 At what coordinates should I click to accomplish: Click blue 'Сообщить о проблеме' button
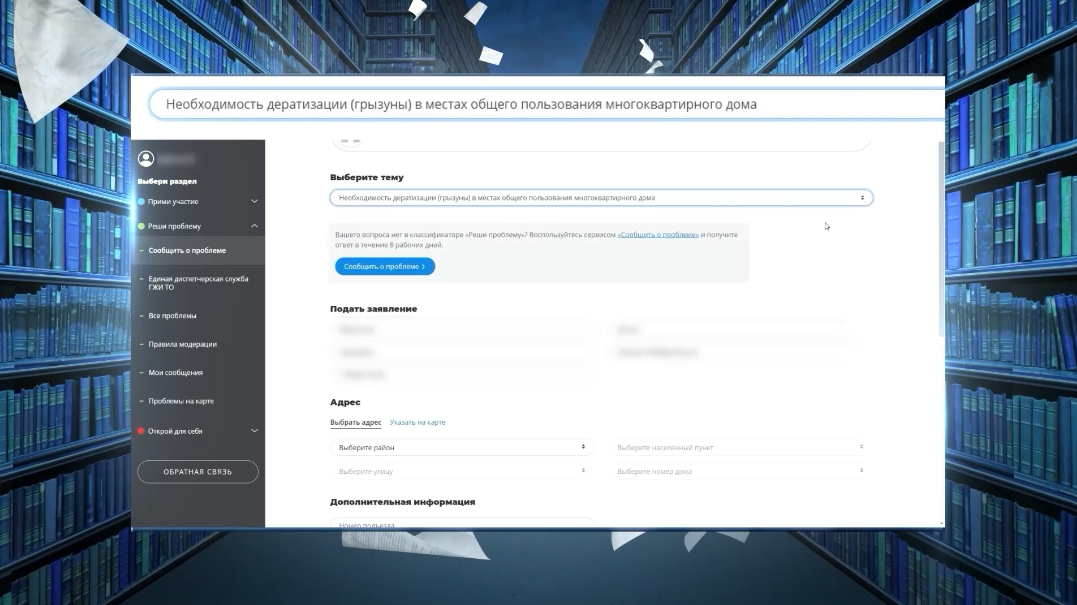tap(384, 267)
